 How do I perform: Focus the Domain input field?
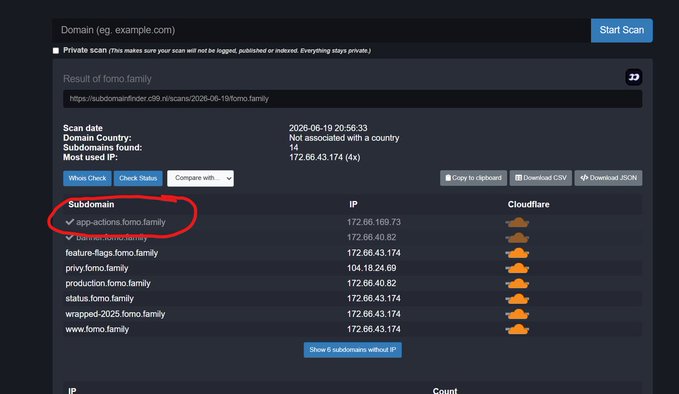pyautogui.click(x=321, y=30)
